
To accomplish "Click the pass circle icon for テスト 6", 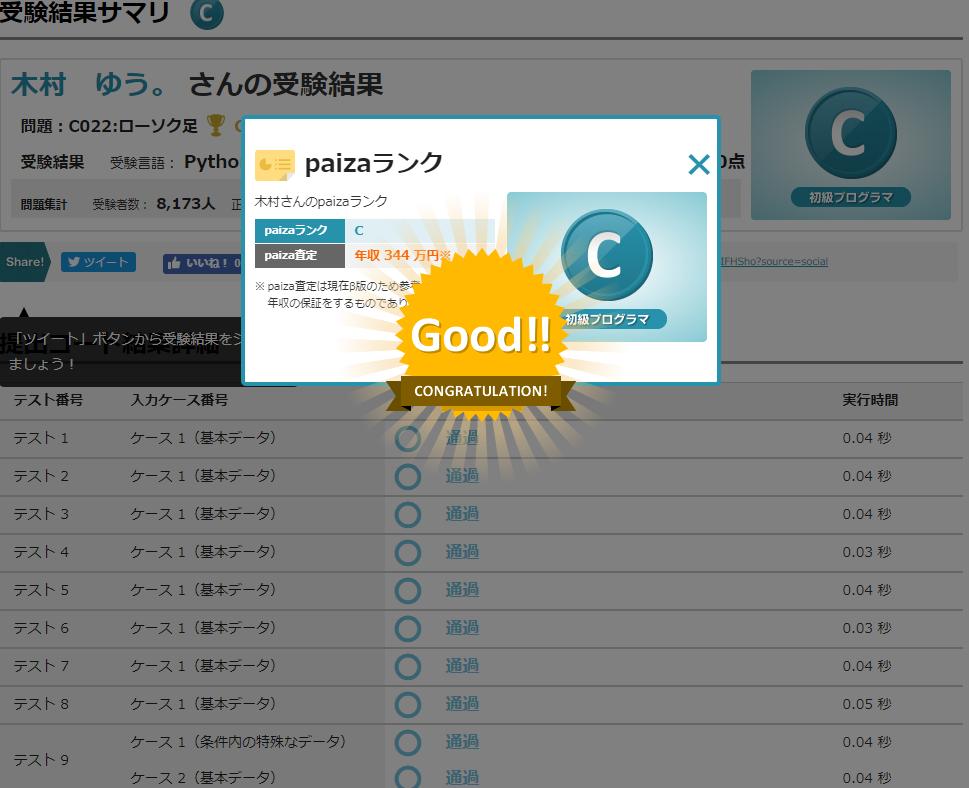I will (x=408, y=629).
